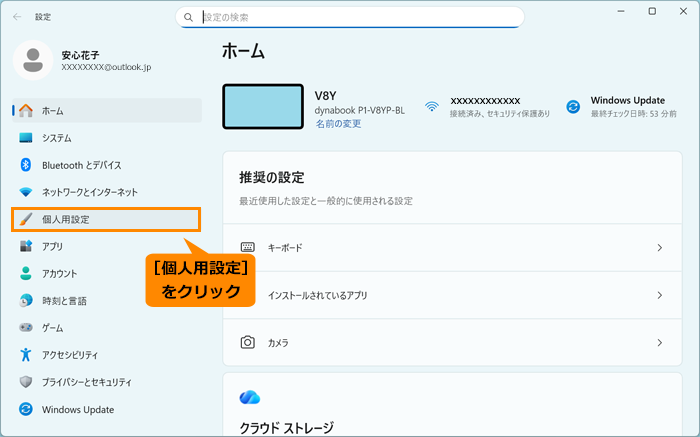Screen dimensions: 700x437
Task: Click the Time & language clock-globe icon
Action: coord(26,300)
